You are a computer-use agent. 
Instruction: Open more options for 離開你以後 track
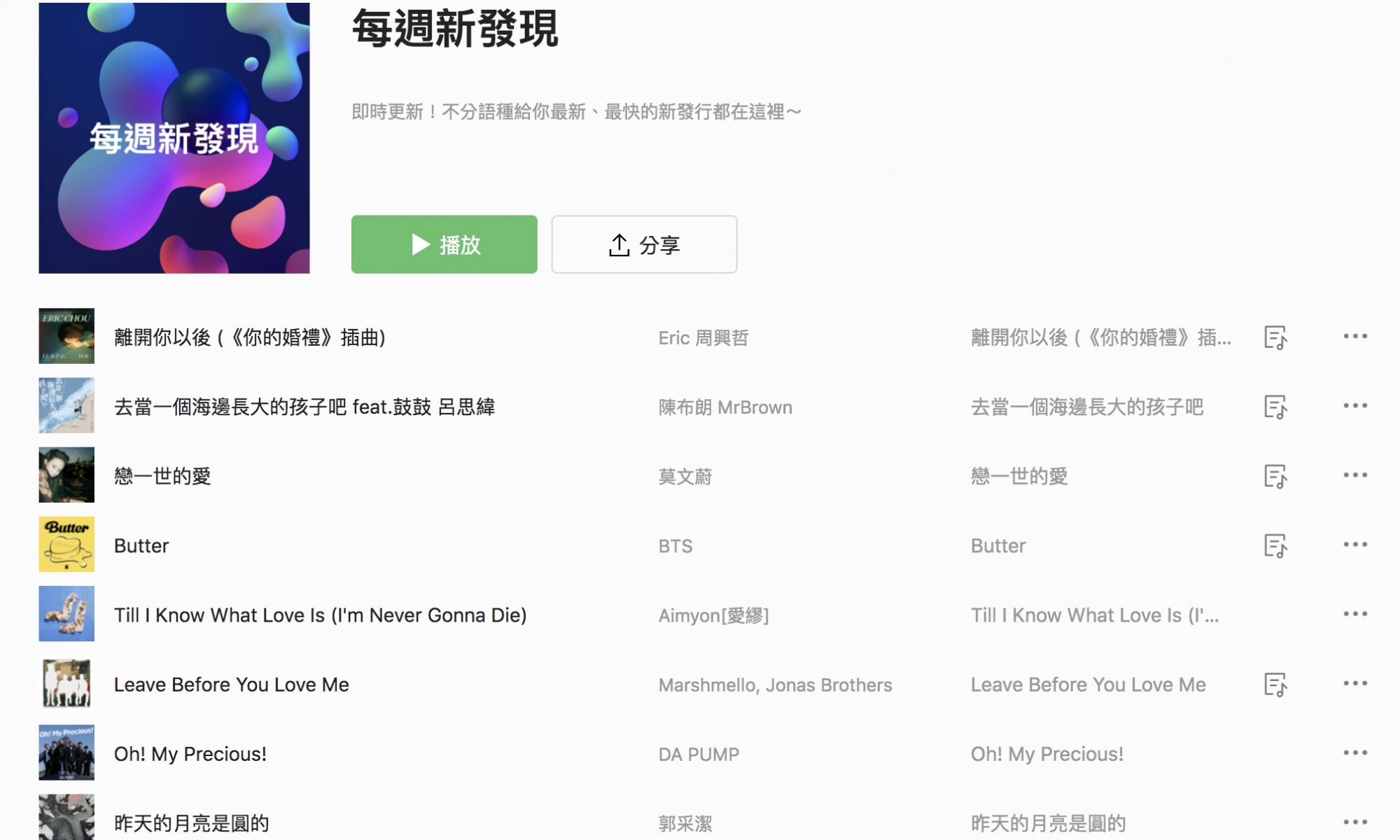[1355, 336]
